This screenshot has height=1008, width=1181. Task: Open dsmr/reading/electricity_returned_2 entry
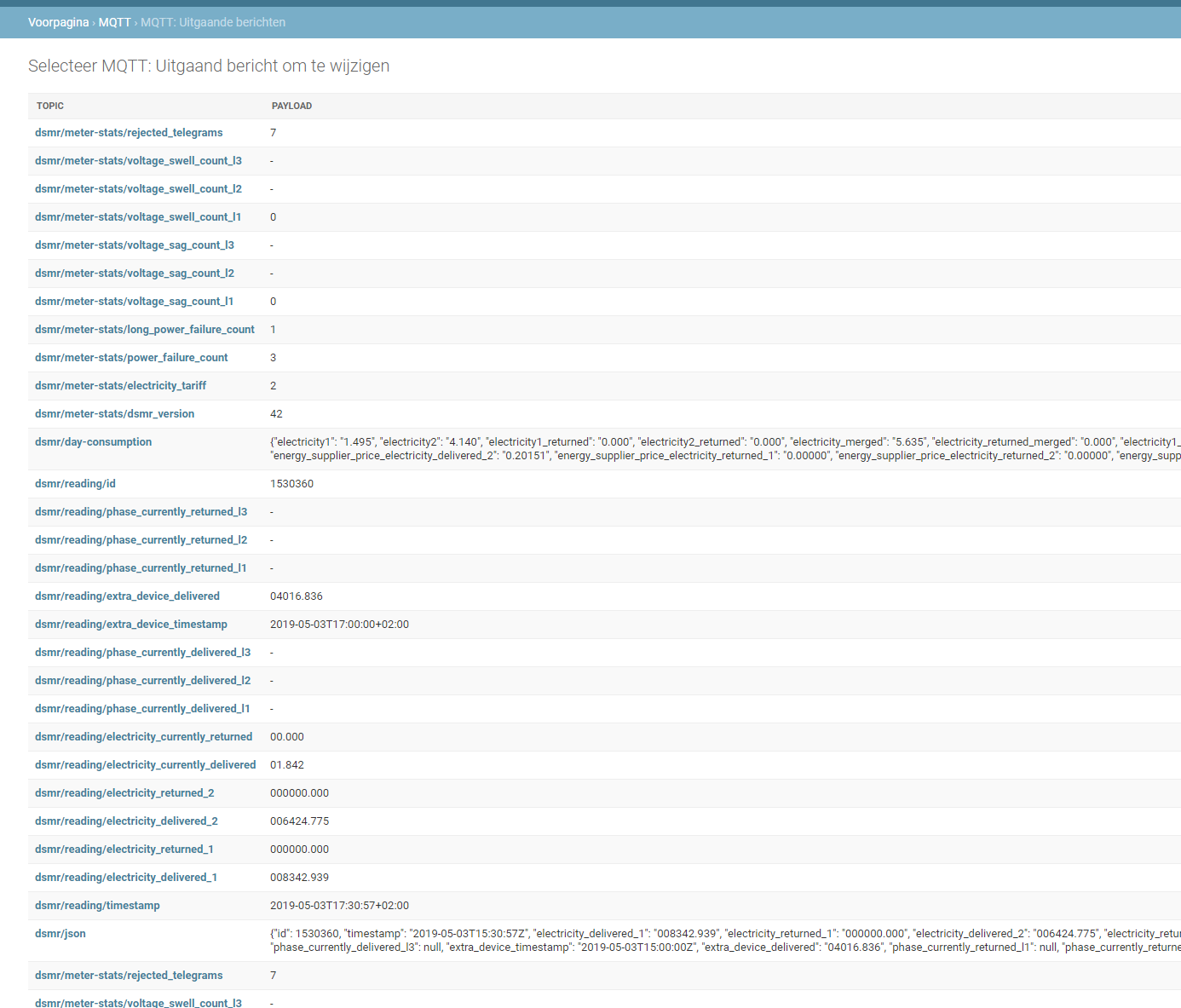124,793
